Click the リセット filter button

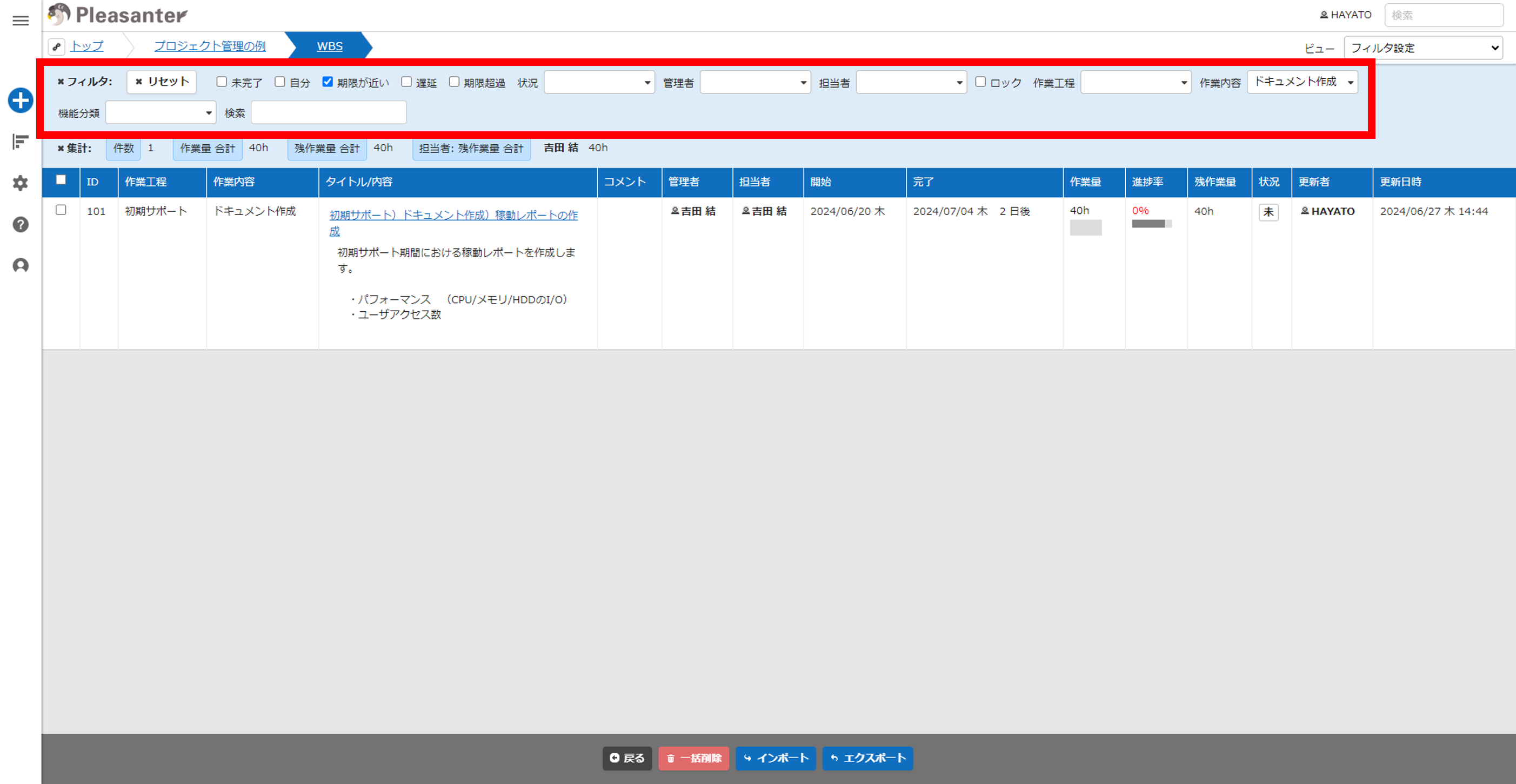[x=161, y=82]
